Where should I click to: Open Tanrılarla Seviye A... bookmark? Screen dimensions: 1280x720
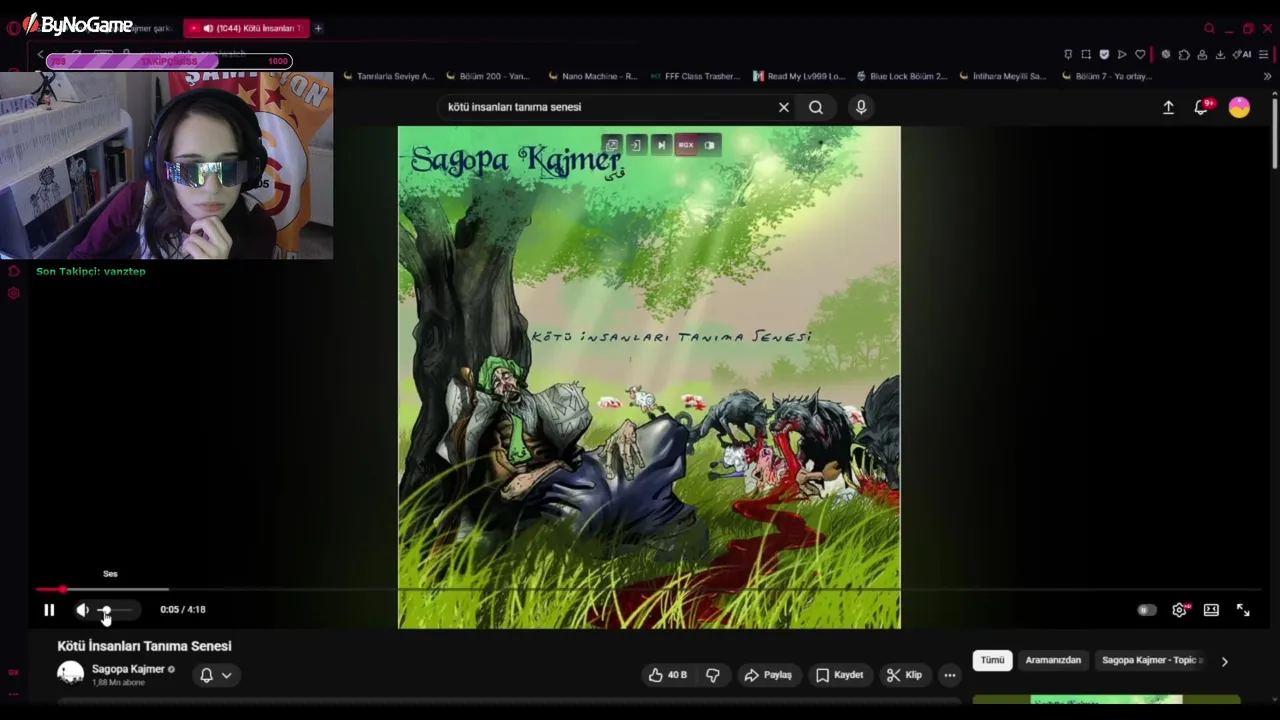click(388, 76)
